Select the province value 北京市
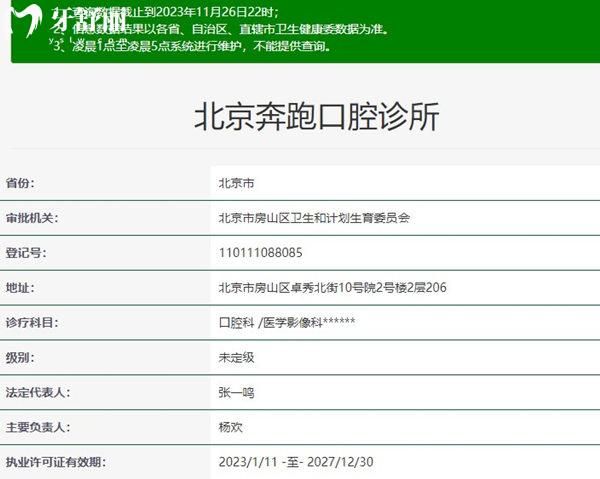Viewport: 600px width, 479px height. coord(236,183)
